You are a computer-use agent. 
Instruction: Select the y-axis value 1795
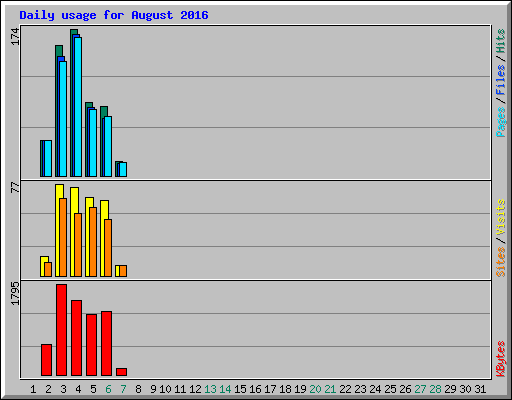(x=15, y=293)
